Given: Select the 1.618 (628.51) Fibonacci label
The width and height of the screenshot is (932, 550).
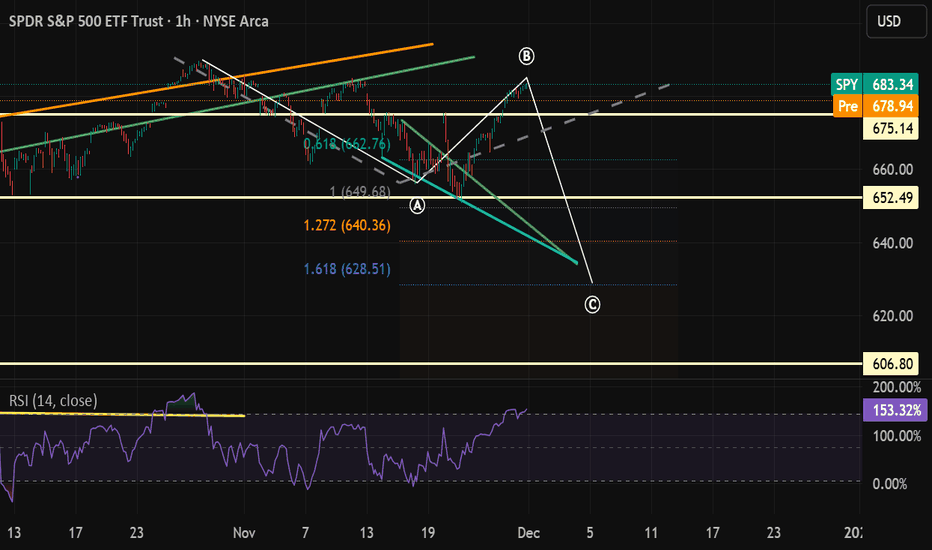Looking at the screenshot, I should [x=347, y=269].
